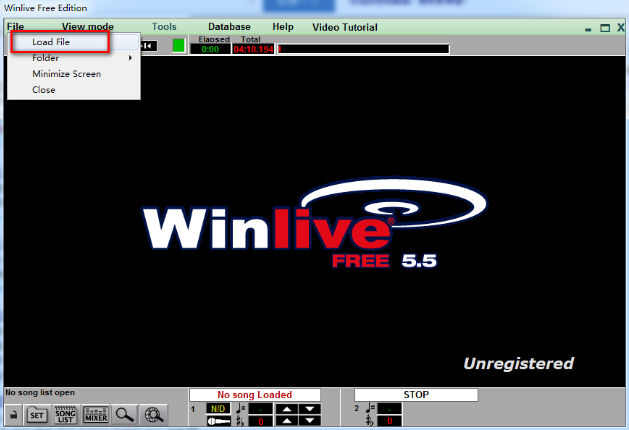Viewport: 629px width, 430px height.
Task: Open the Tools menu
Action: tap(164, 27)
